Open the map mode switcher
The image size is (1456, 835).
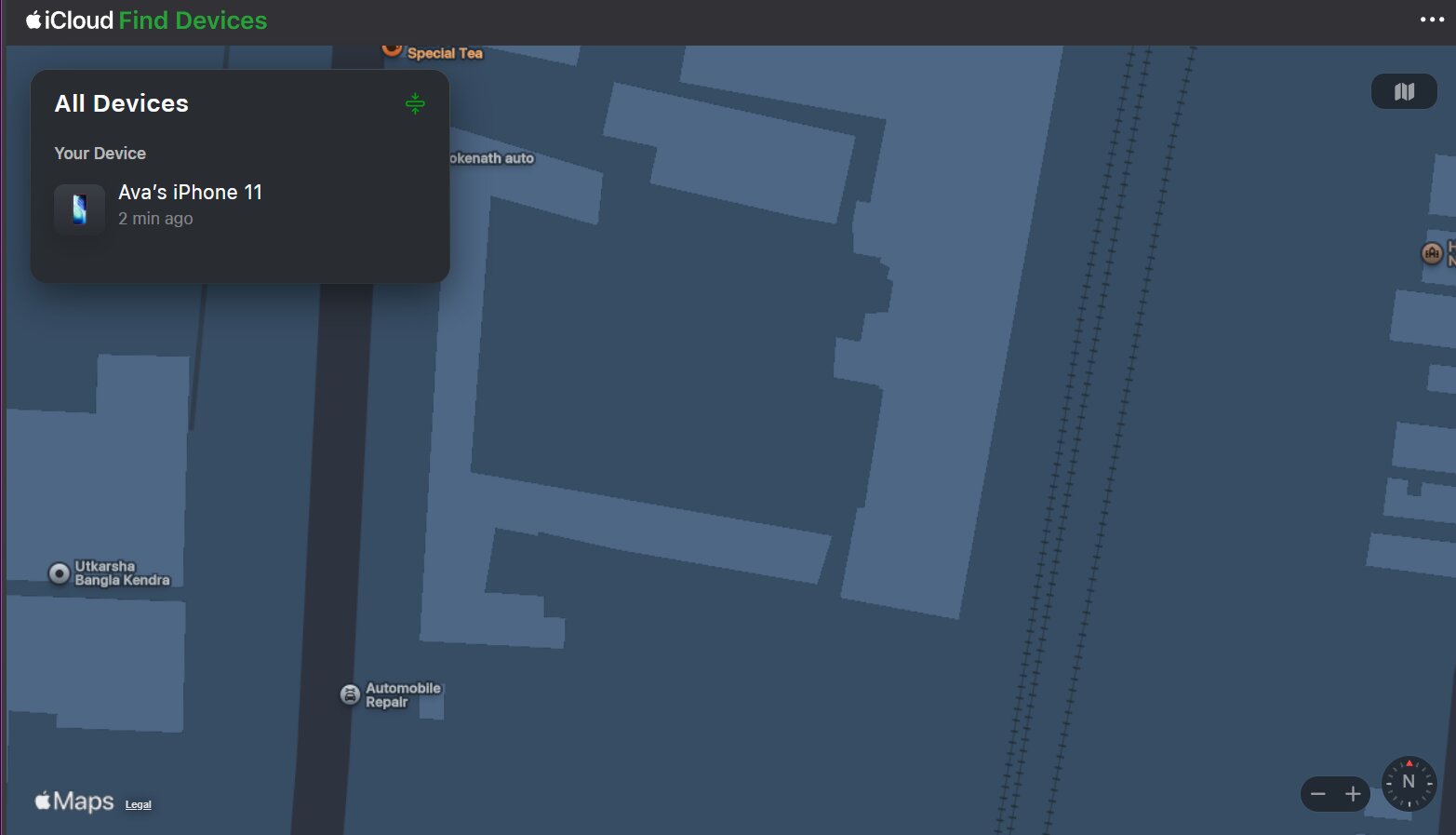(1404, 91)
